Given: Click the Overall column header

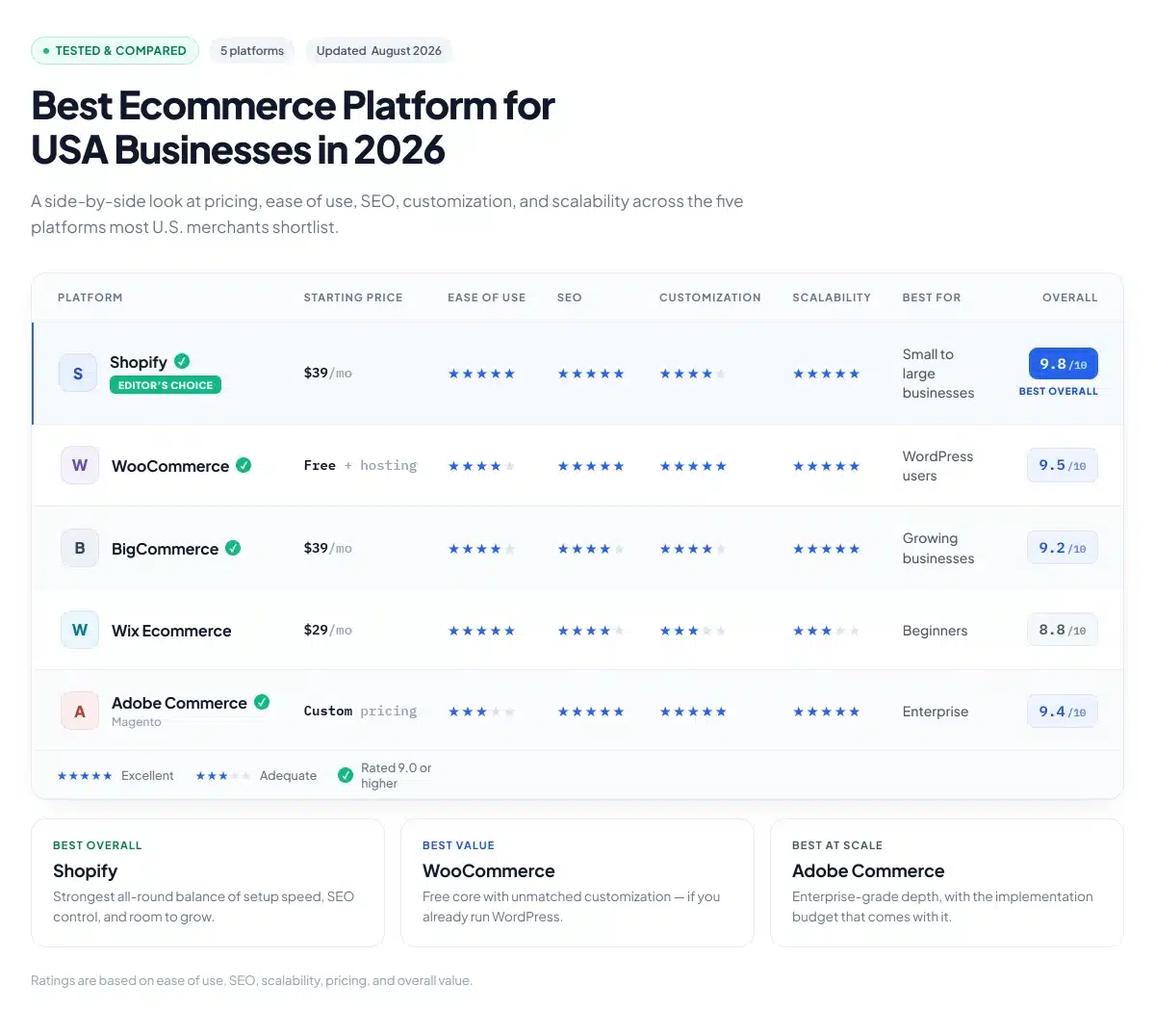Looking at the screenshot, I should [x=1070, y=298].
